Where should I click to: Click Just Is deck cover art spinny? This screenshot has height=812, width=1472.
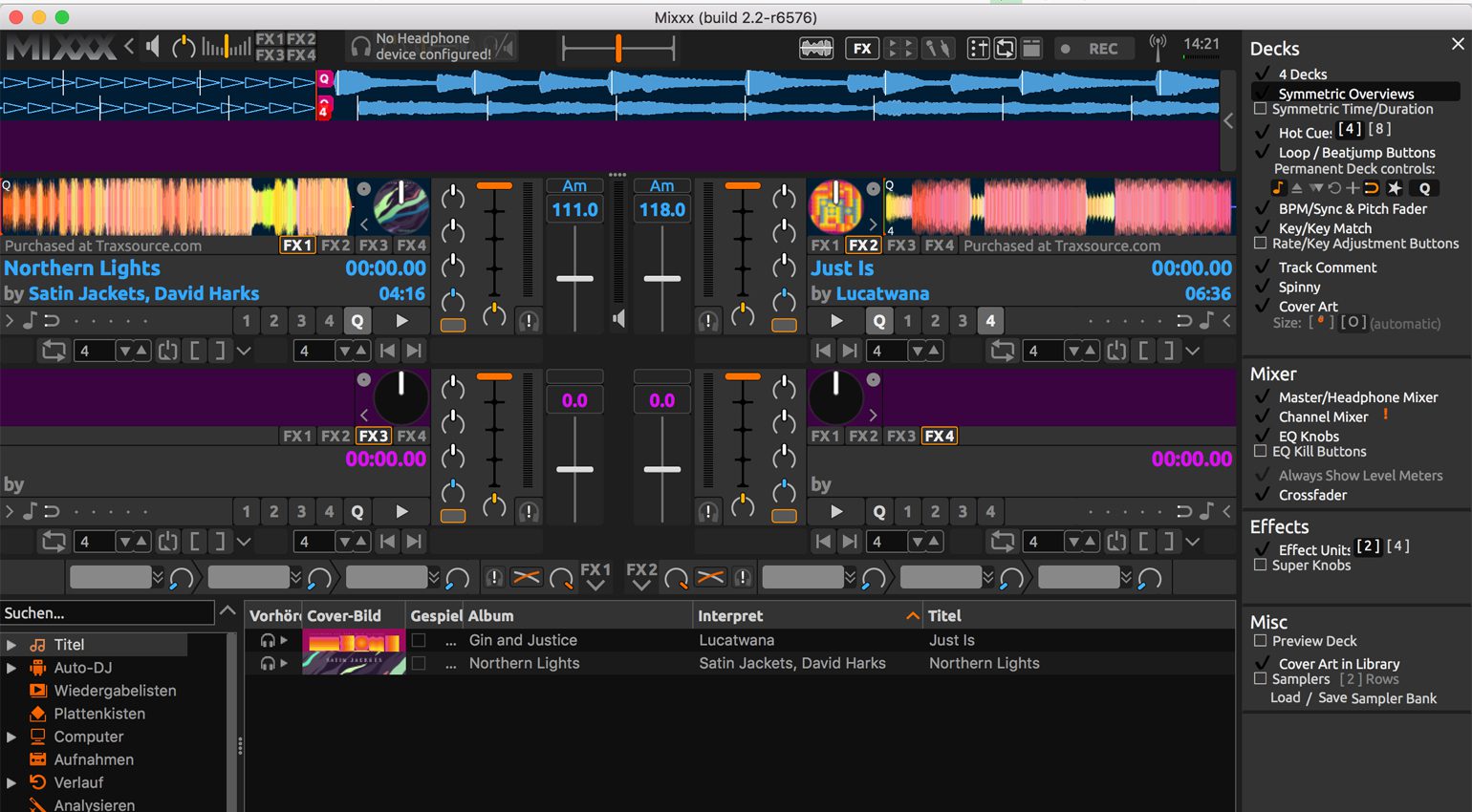tap(836, 206)
